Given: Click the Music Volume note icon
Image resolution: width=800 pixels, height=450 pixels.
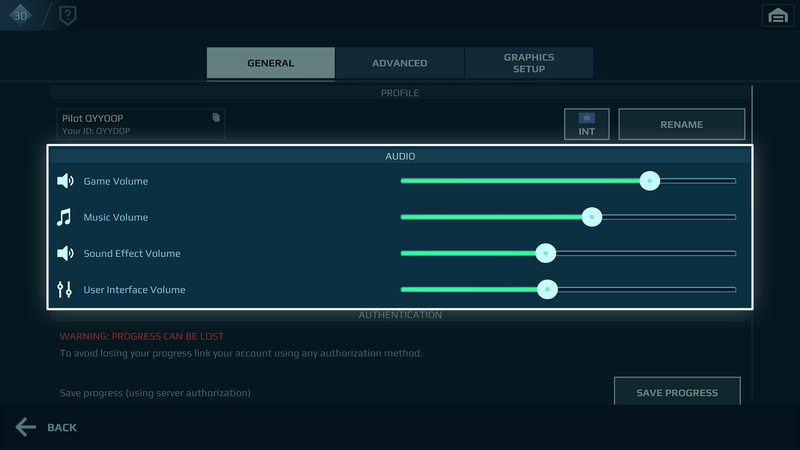Looking at the screenshot, I should tap(64, 217).
